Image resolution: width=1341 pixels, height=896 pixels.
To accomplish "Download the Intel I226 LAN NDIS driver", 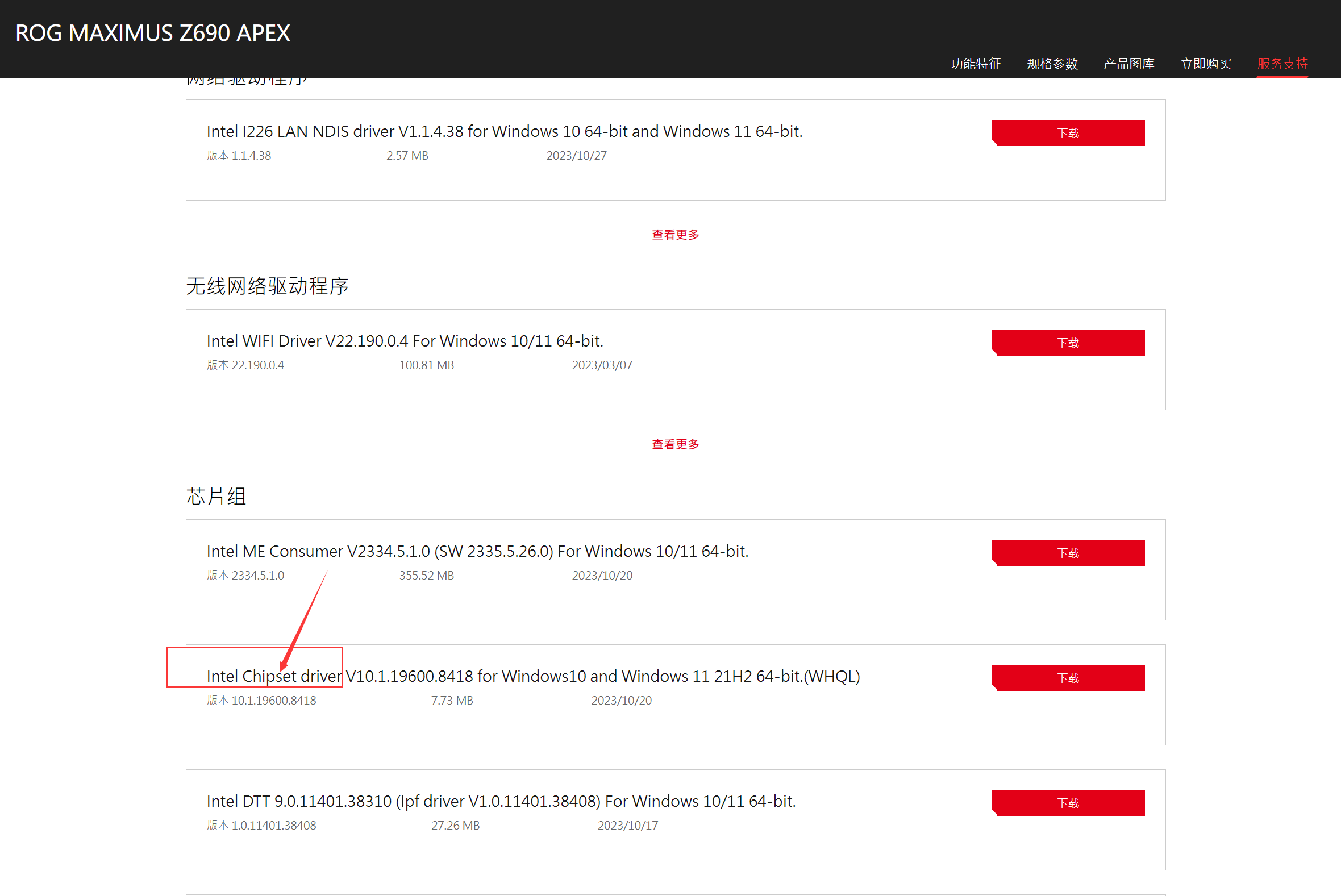I will click(x=1068, y=133).
